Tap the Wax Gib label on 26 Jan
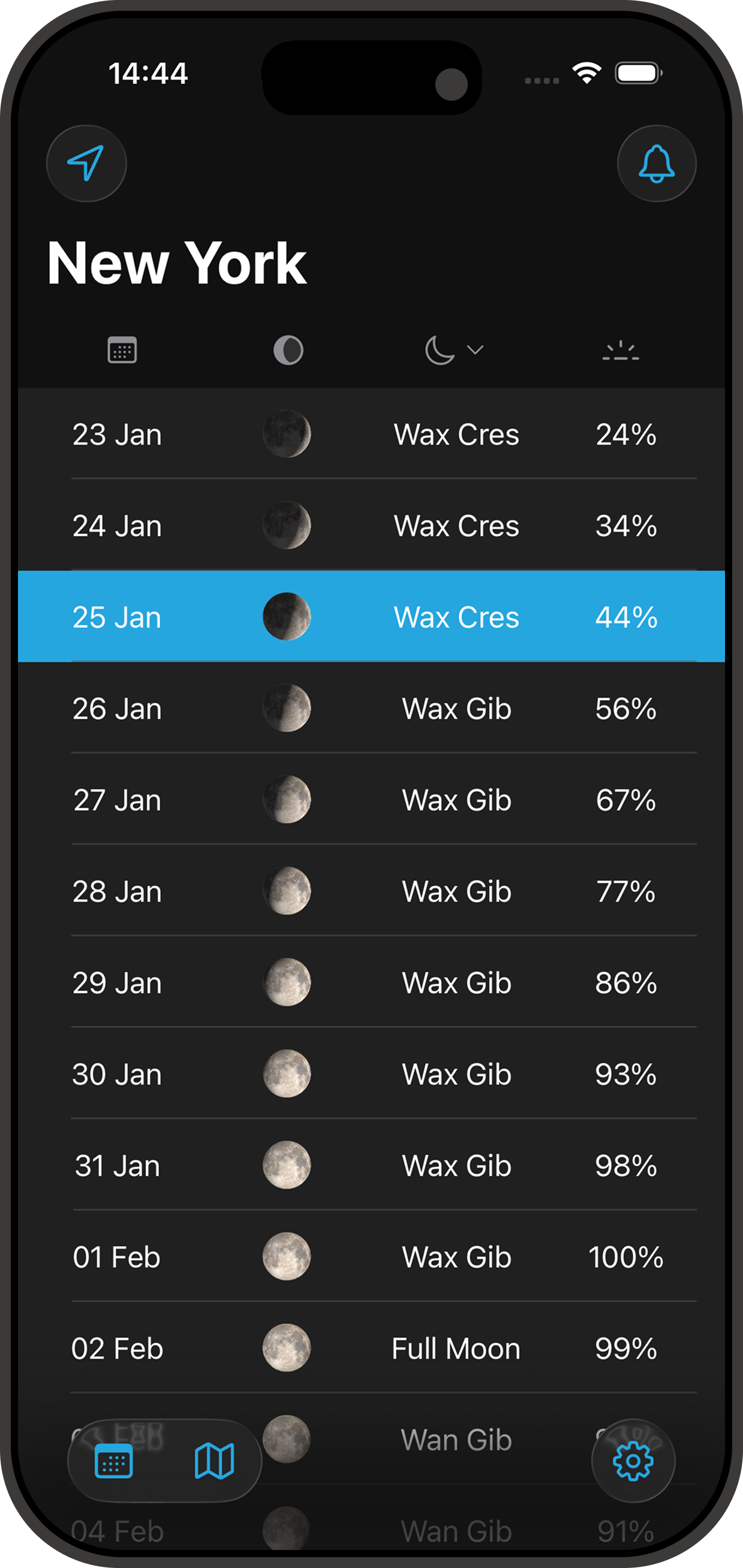This screenshot has width=743, height=1568. pos(456,708)
